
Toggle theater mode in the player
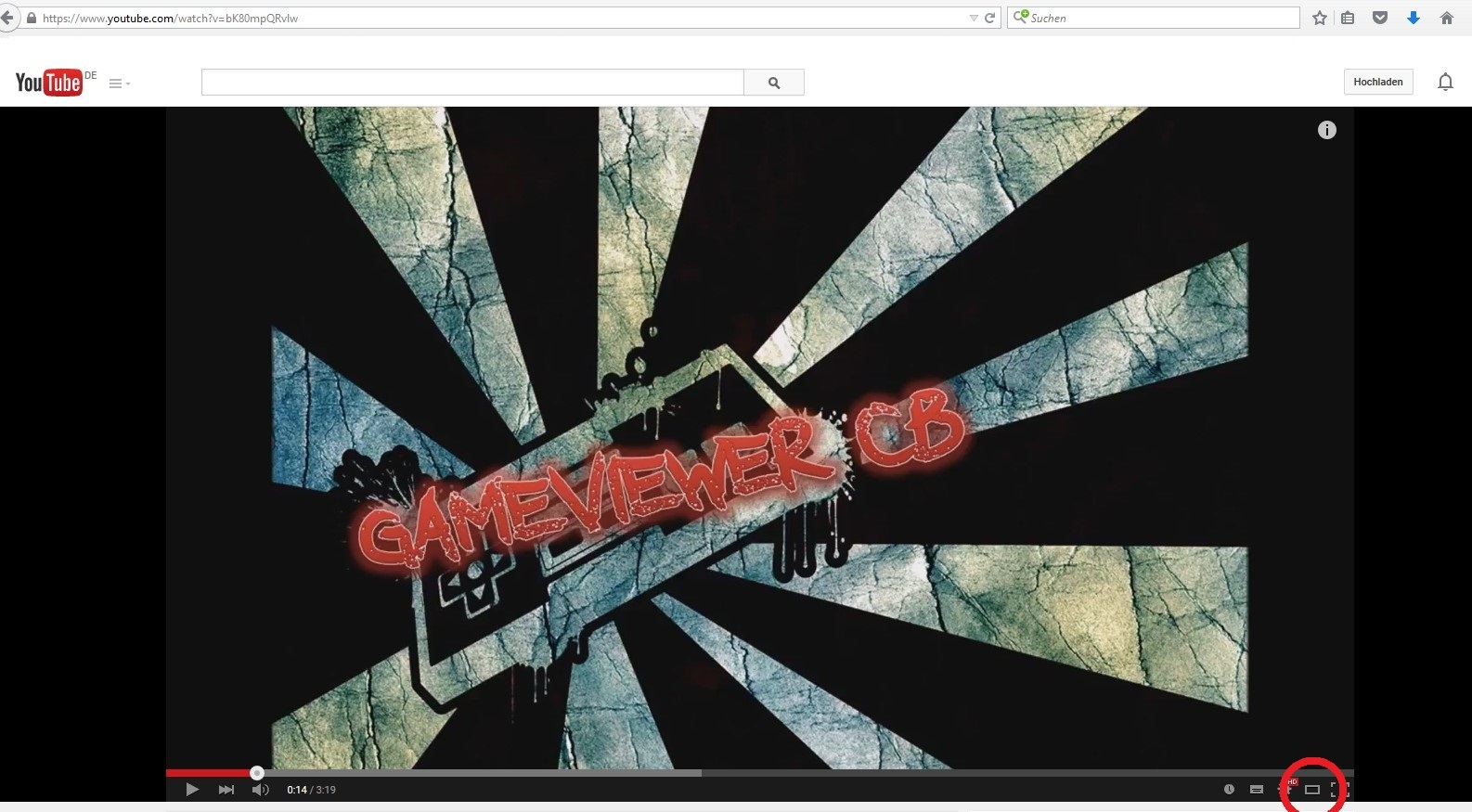tap(1312, 790)
